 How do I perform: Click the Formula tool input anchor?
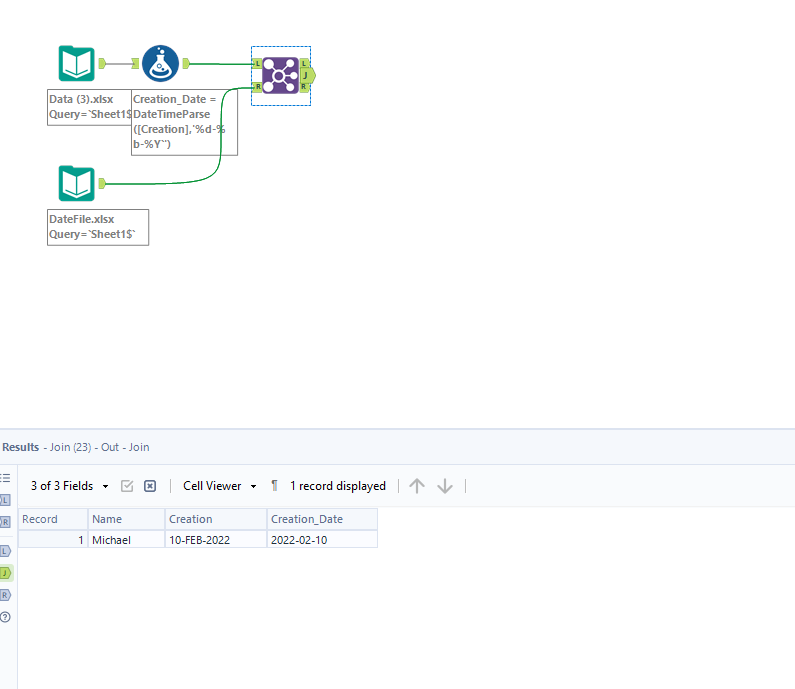(x=135, y=63)
